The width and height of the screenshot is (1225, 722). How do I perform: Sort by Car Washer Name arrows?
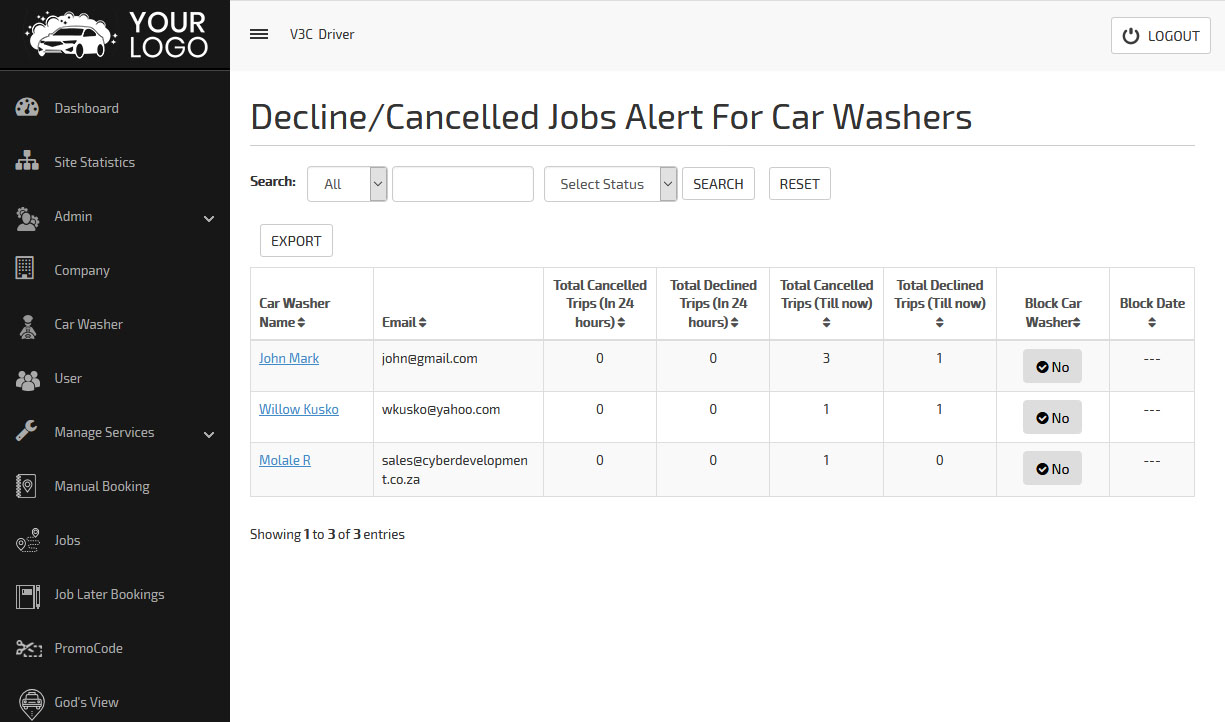pyautogui.click(x=302, y=322)
